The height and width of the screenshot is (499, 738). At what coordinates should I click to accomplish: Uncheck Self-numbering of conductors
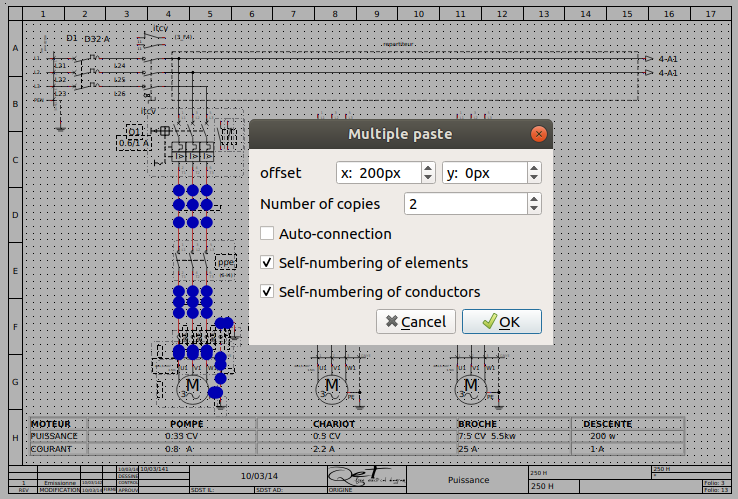click(x=267, y=291)
